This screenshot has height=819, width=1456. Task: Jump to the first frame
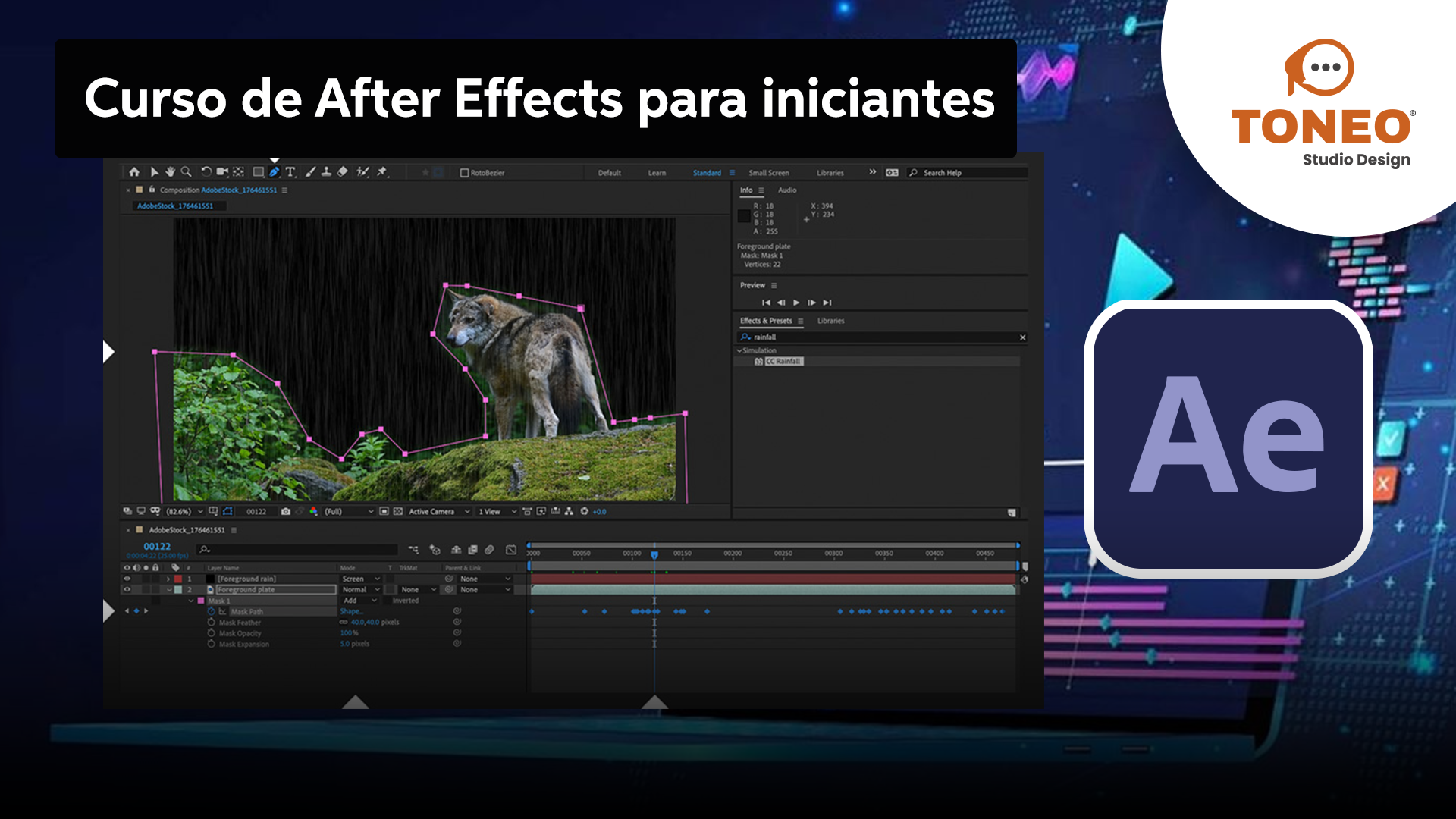tap(766, 303)
